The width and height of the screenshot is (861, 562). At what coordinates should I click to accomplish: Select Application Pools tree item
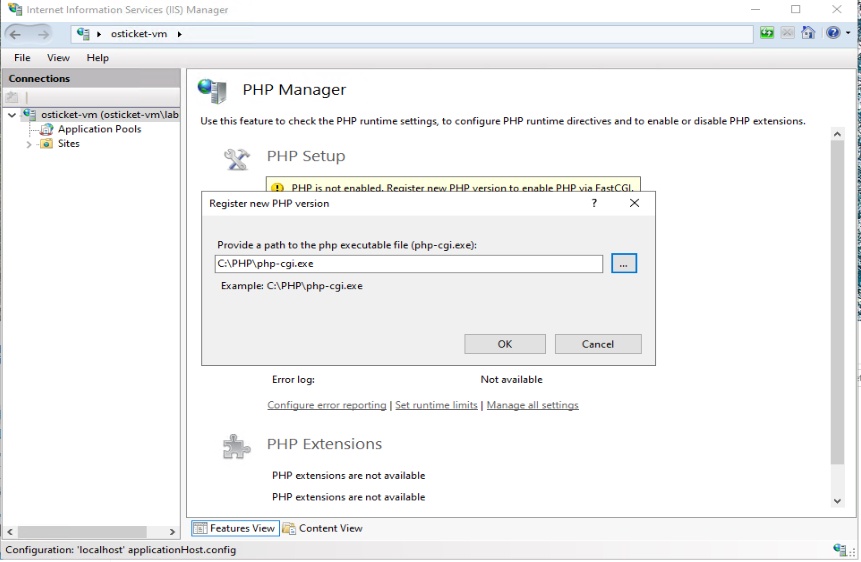tap(99, 129)
